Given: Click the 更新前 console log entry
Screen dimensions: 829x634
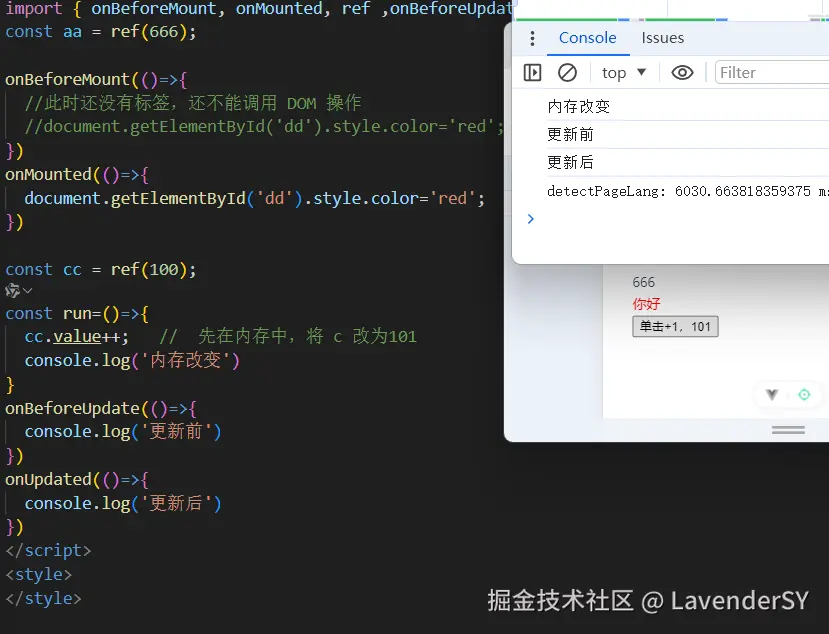Looking at the screenshot, I should click(570, 134).
